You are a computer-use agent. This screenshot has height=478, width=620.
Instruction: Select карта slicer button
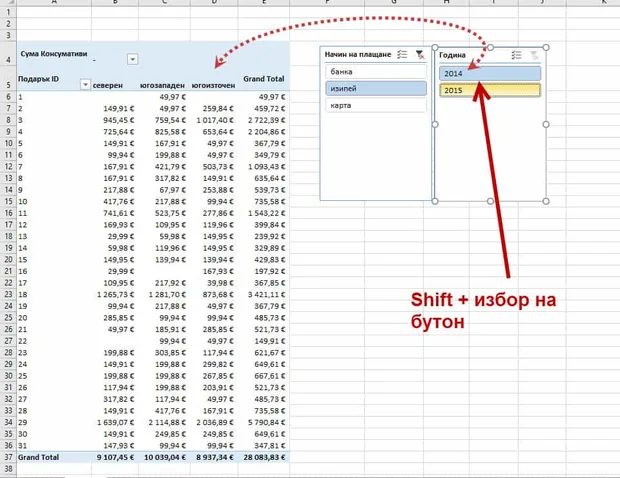376,105
